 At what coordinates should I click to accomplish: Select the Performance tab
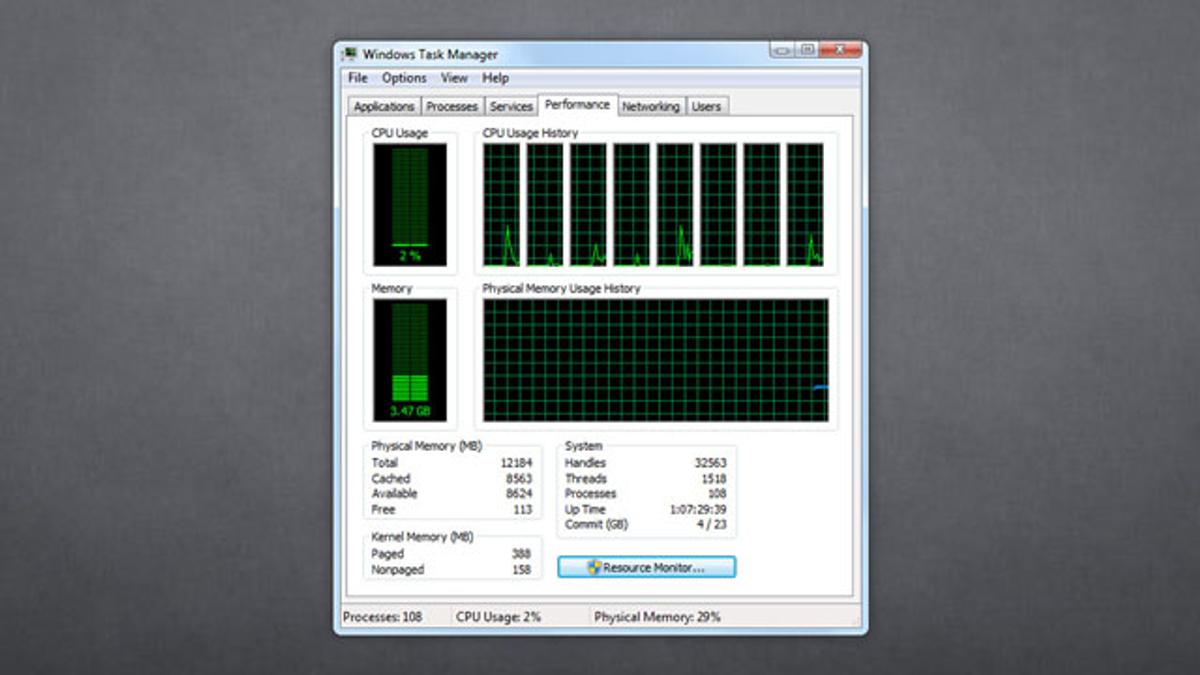point(577,104)
